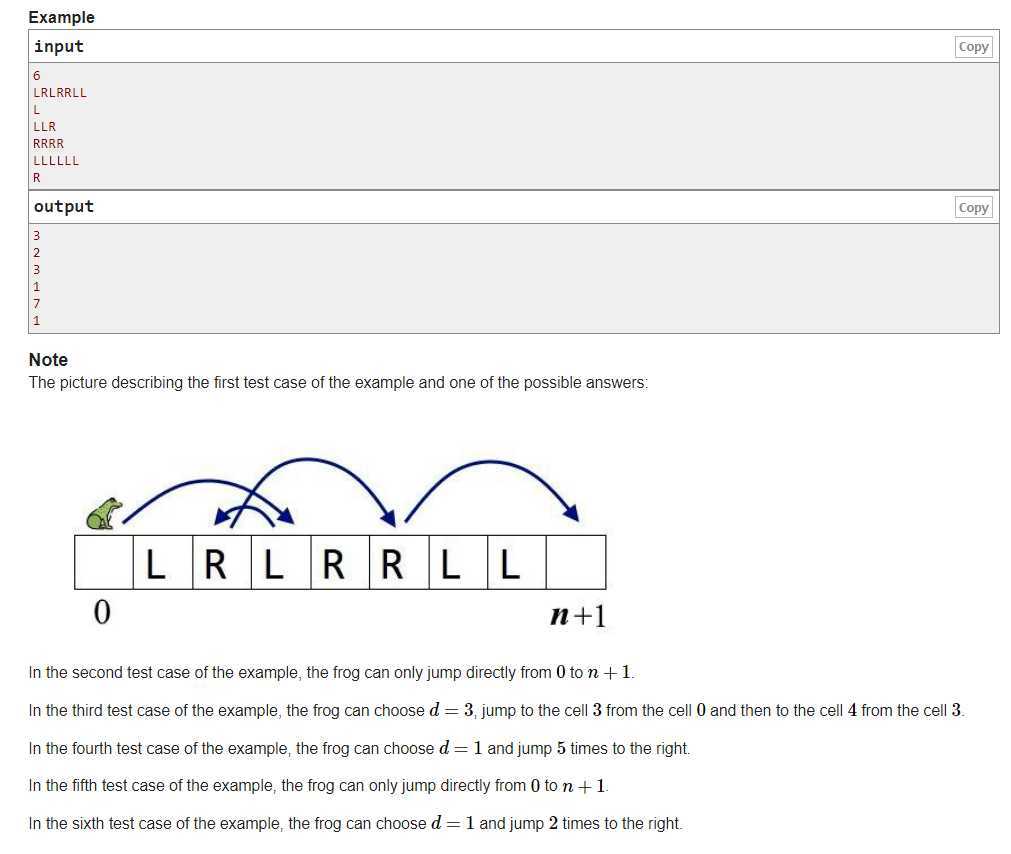Click the third test case explanation text
The image size is (1011, 854).
coord(496,710)
